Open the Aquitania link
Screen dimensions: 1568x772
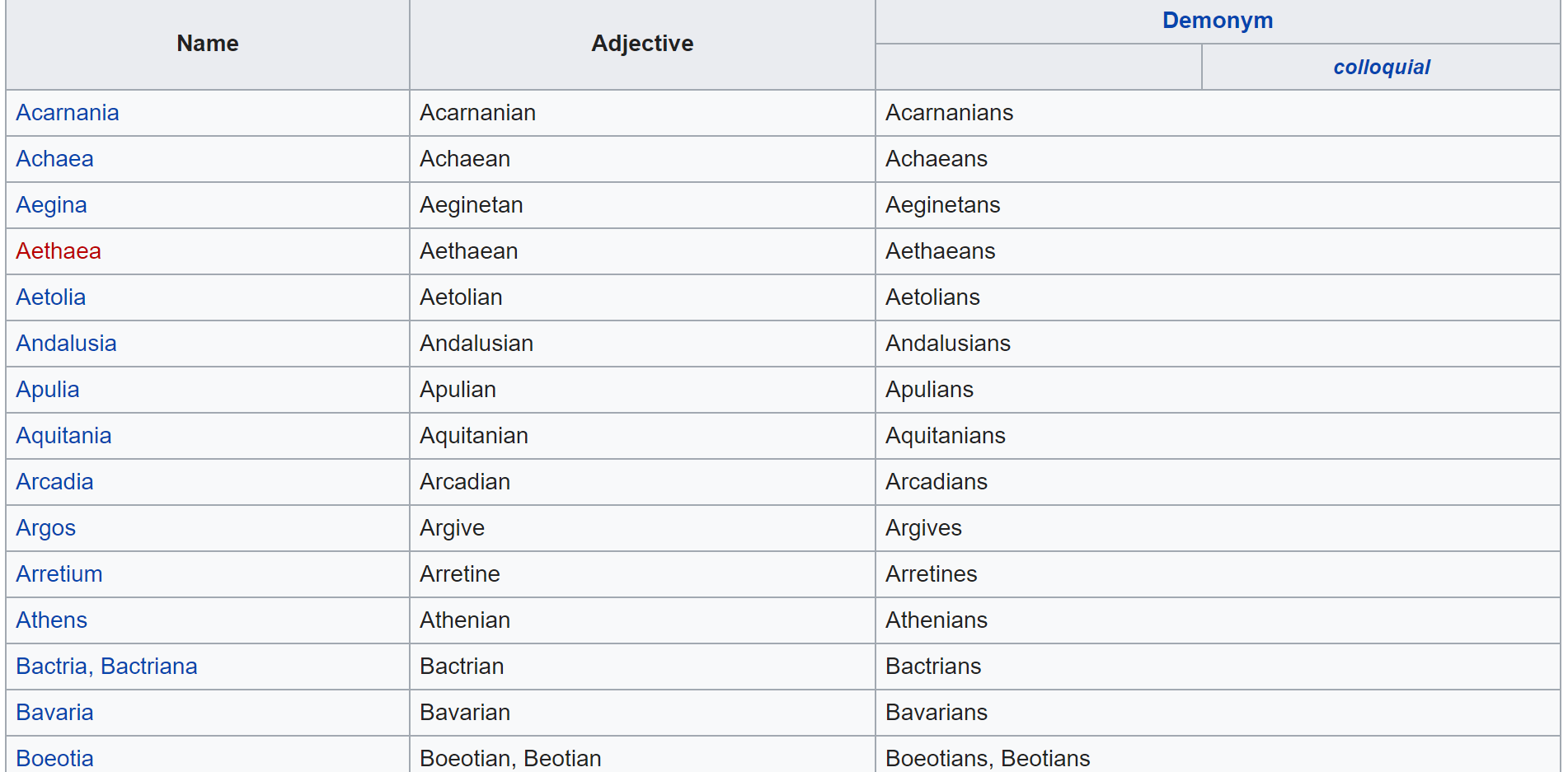click(x=63, y=436)
